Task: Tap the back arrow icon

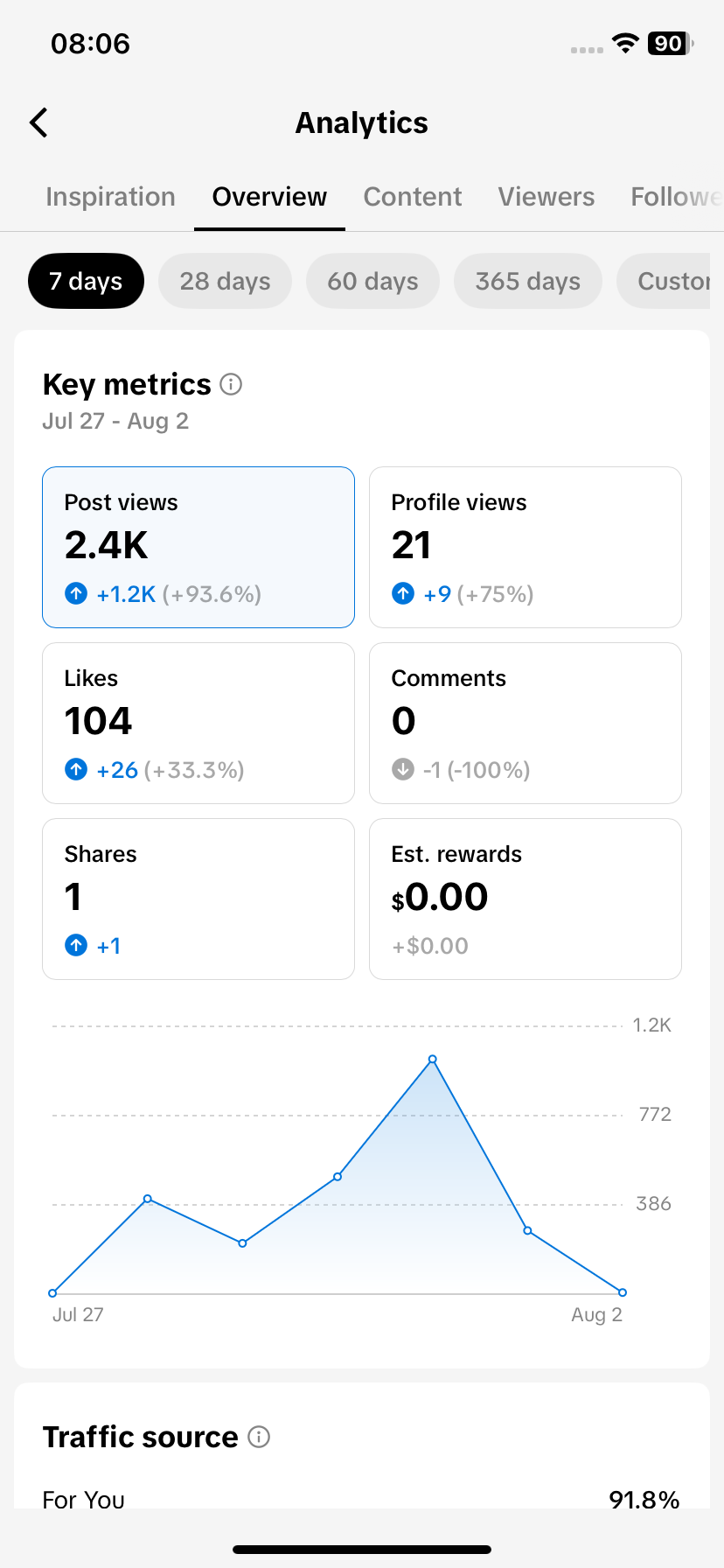Action: coord(38,123)
